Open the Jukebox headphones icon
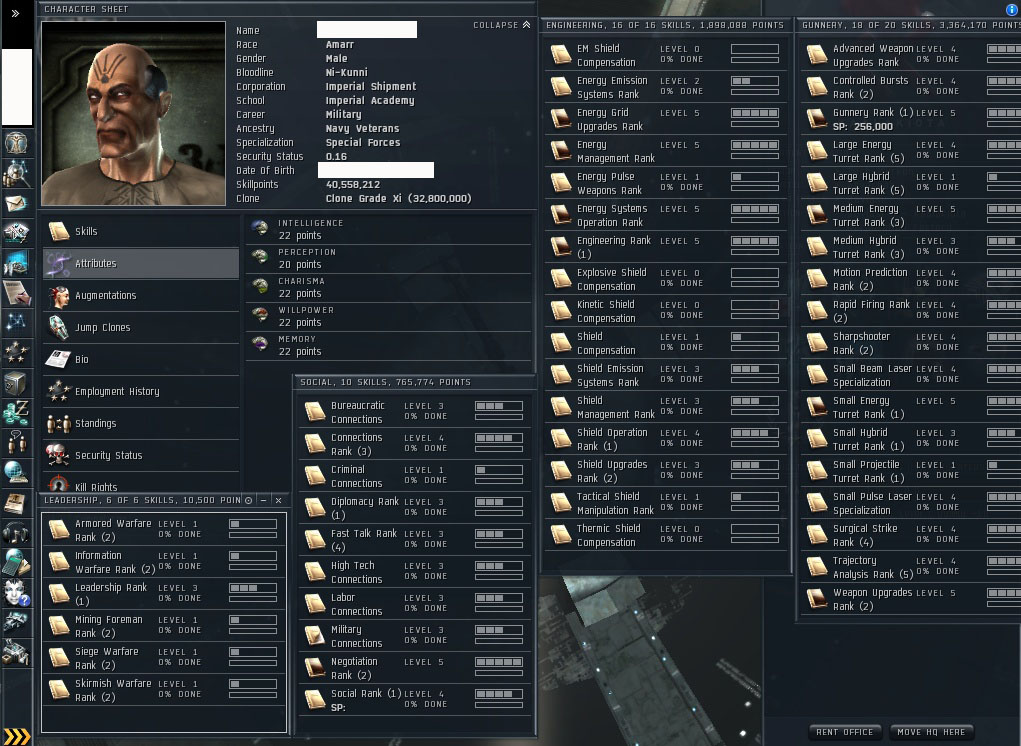 pos(16,532)
